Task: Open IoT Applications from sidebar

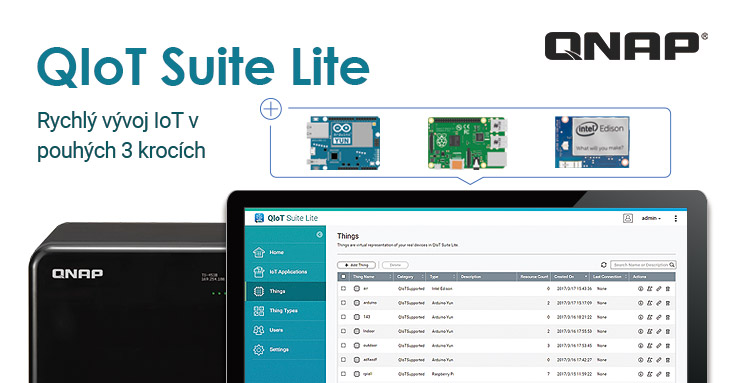Action: 285,272
